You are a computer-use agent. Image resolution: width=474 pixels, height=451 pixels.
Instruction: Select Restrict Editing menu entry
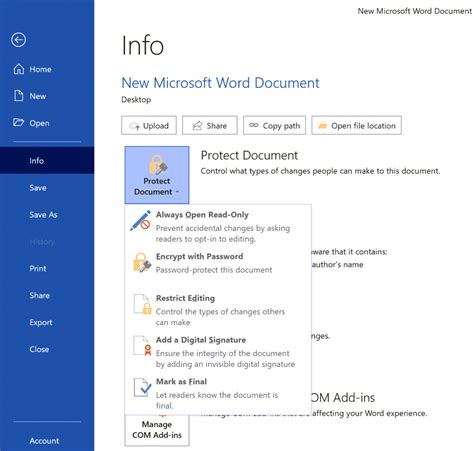tap(218, 310)
